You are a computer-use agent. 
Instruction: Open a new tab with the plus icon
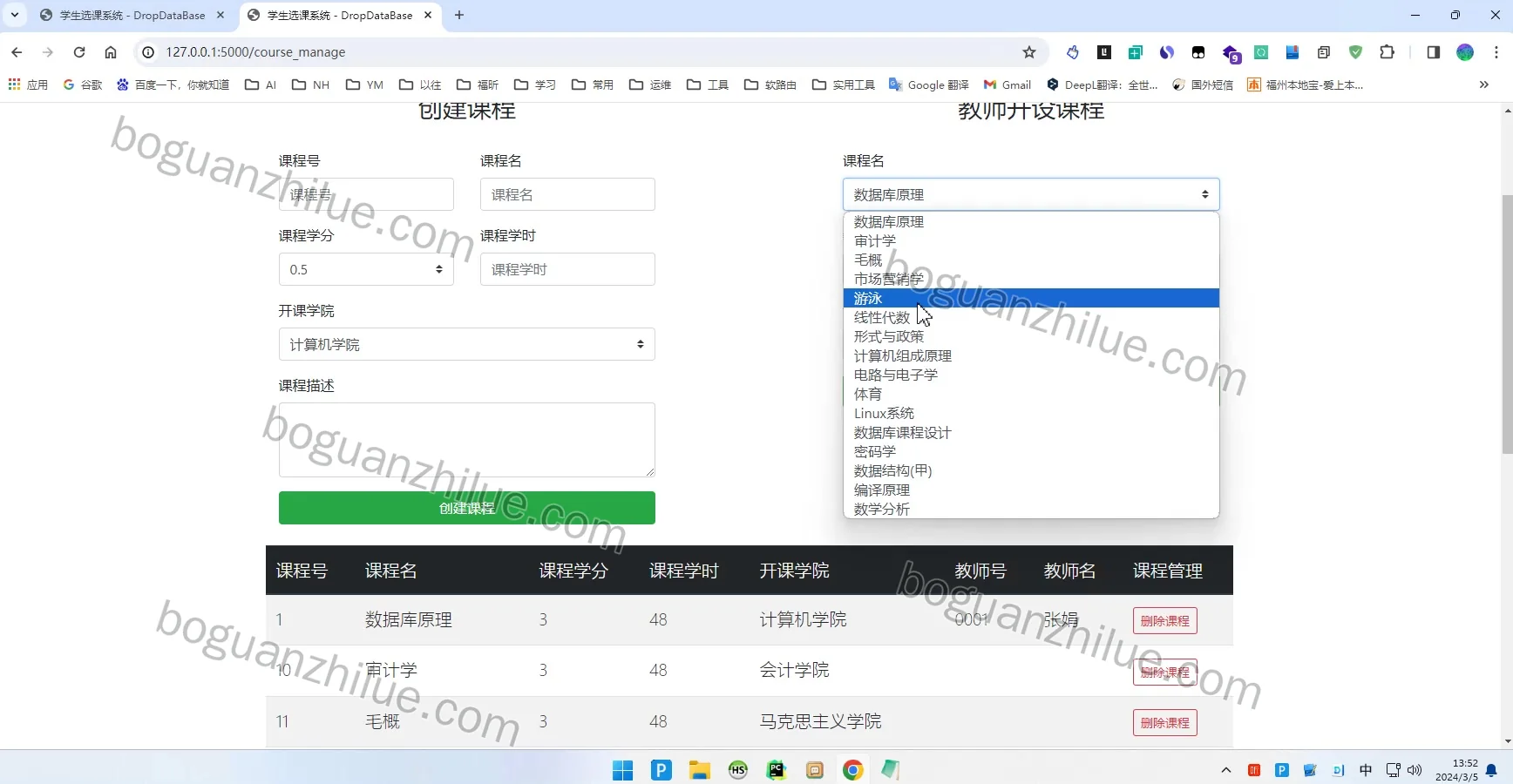(459, 15)
